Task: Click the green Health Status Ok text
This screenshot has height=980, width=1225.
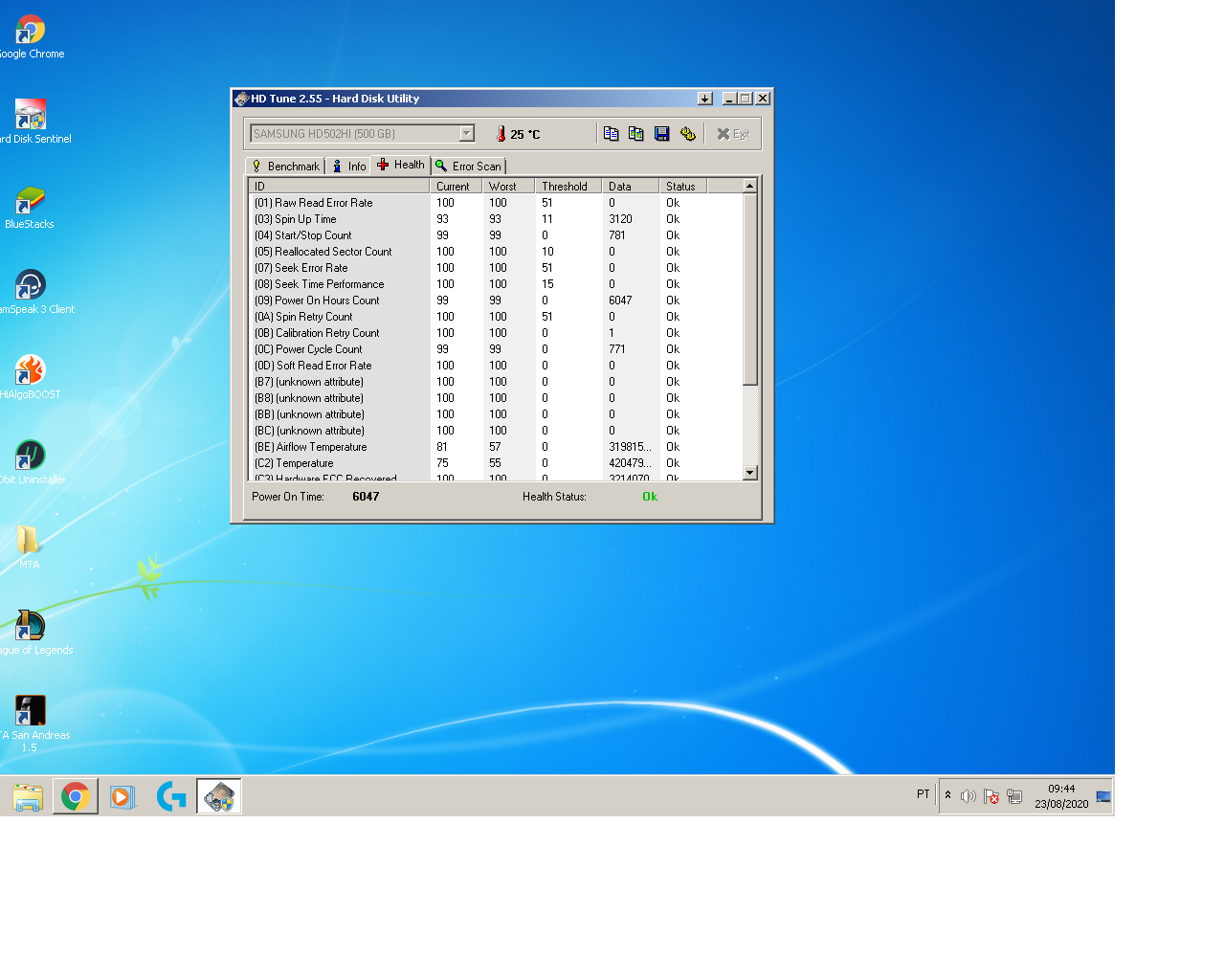Action: coord(650,497)
